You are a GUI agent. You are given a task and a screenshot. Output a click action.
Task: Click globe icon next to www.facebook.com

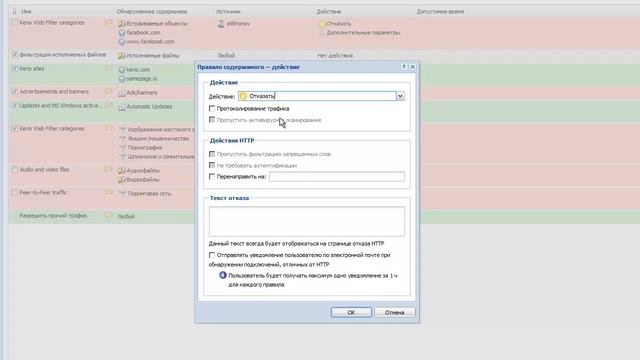(122, 42)
